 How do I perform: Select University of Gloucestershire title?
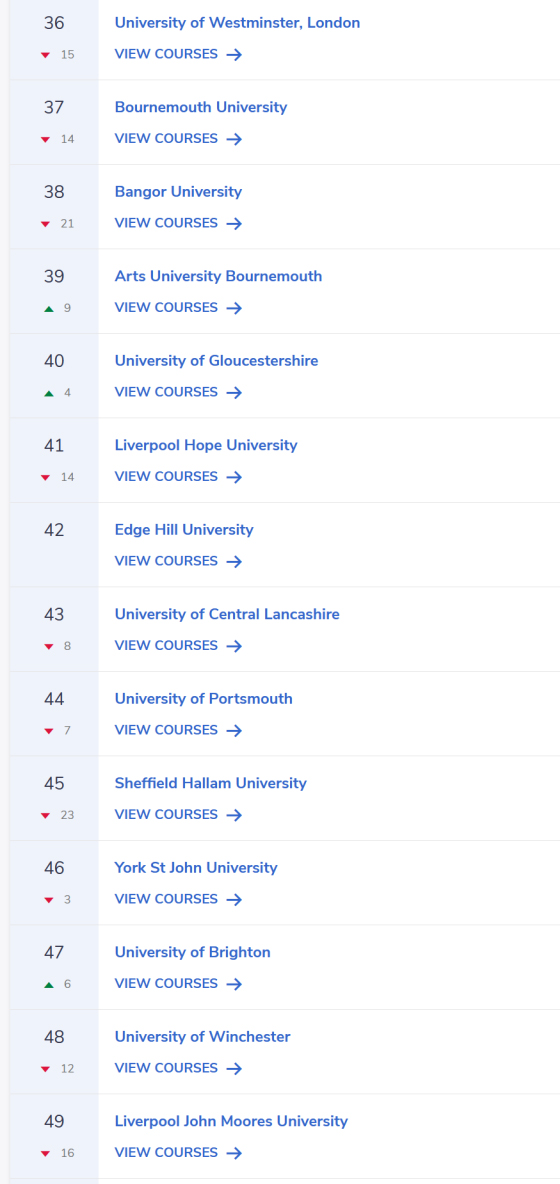click(x=217, y=361)
